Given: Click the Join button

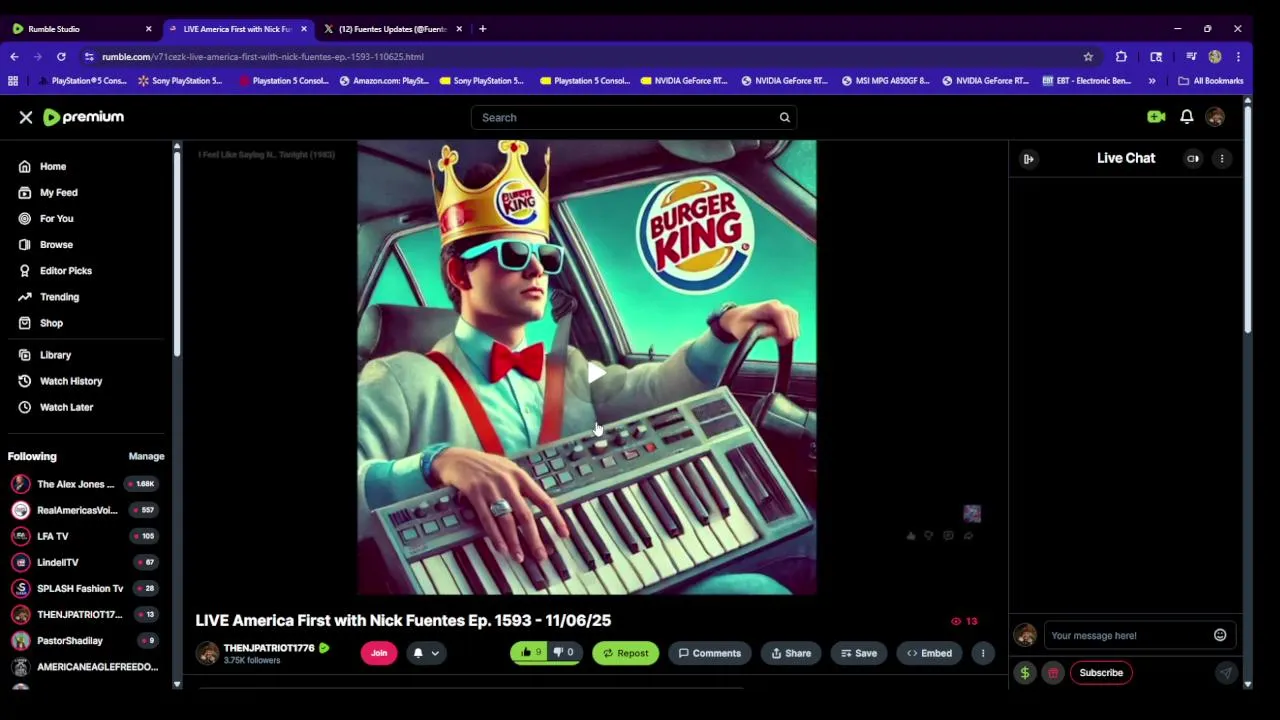Looking at the screenshot, I should click(379, 653).
